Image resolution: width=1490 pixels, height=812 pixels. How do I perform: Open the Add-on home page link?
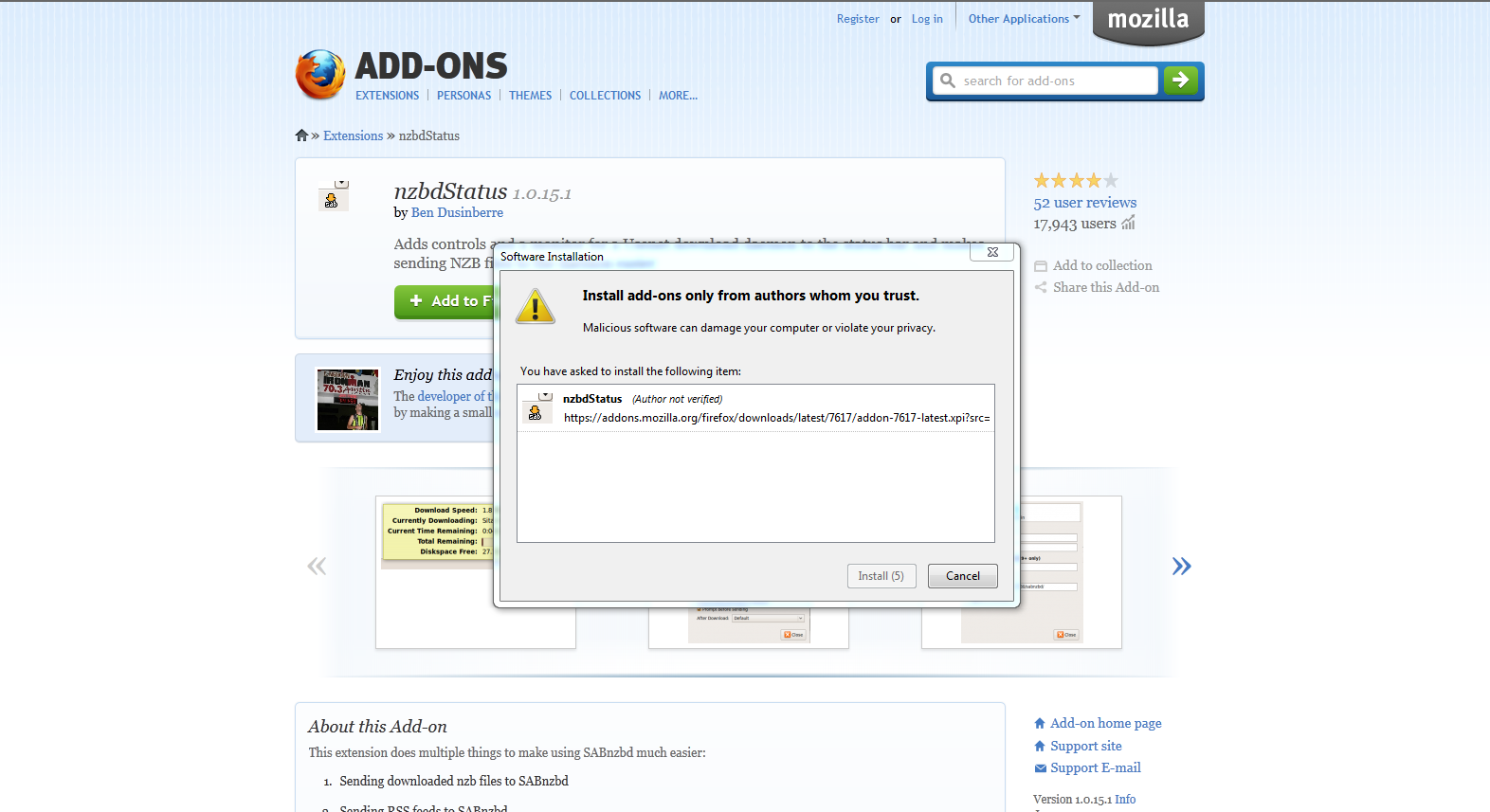pos(1105,723)
